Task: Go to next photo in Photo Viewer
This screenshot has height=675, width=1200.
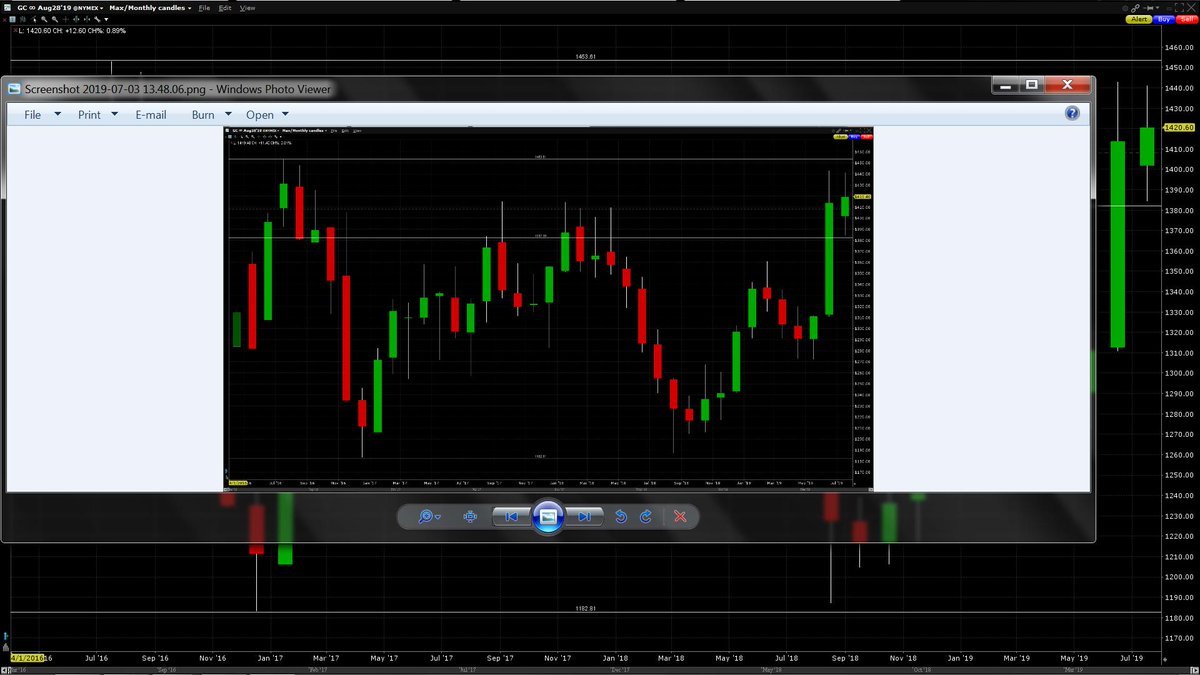Action: (x=585, y=516)
